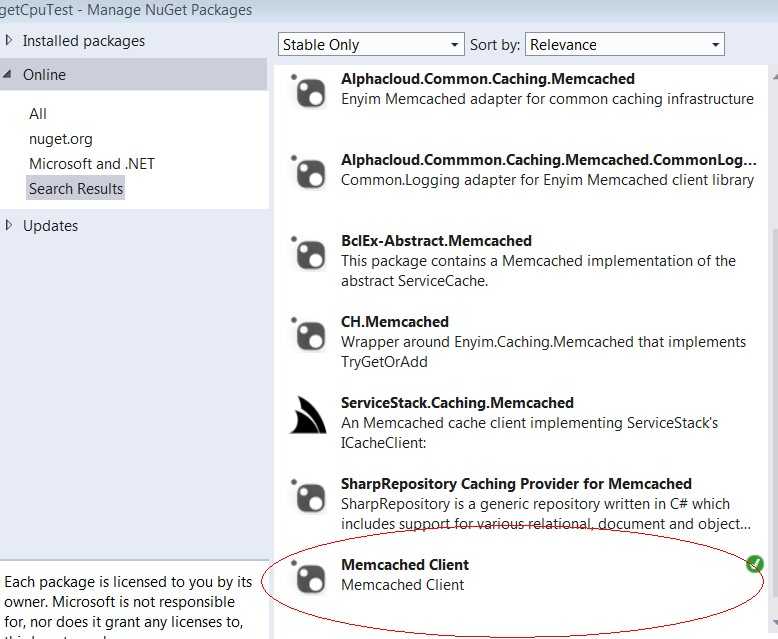The height and width of the screenshot is (639, 778).
Task: Click the package results vertical scrollbar
Action: 775,352
